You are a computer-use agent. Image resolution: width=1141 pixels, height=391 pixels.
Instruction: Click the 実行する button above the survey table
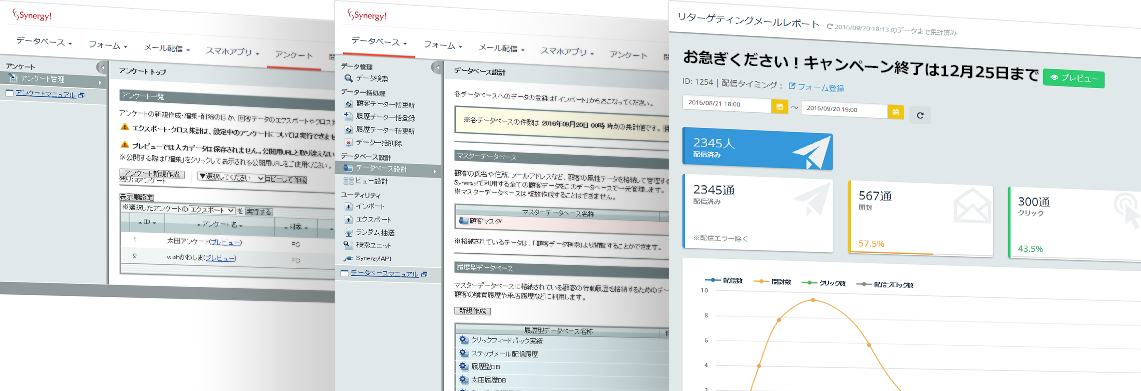click(259, 212)
